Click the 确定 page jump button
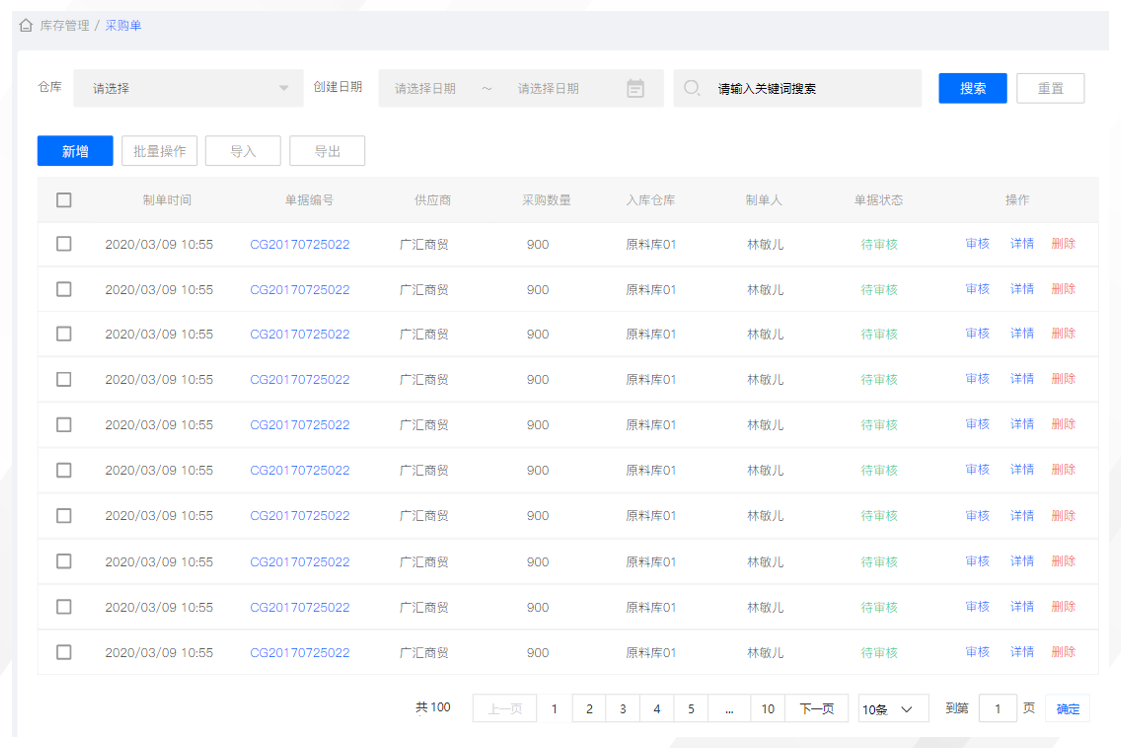Viewport: 1121px width, 748px height. [x=1067, y=709]
